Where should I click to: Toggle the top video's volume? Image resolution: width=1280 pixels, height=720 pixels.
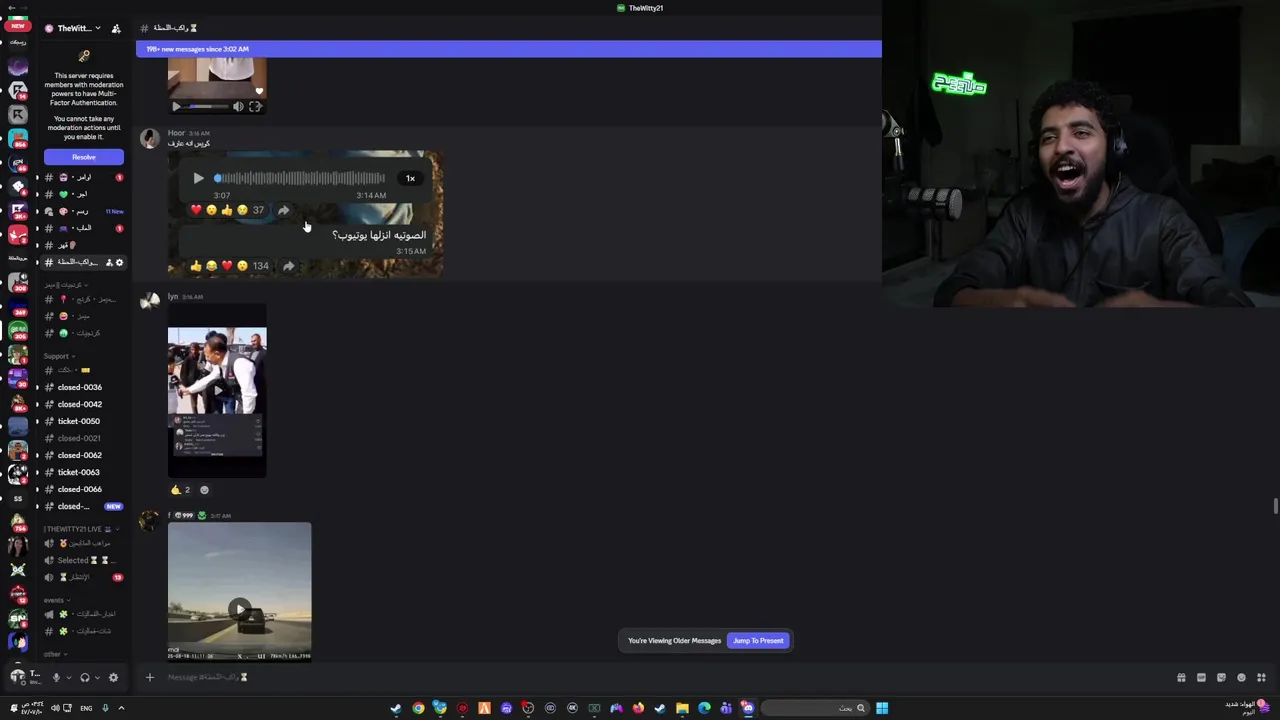click(238, 106)
